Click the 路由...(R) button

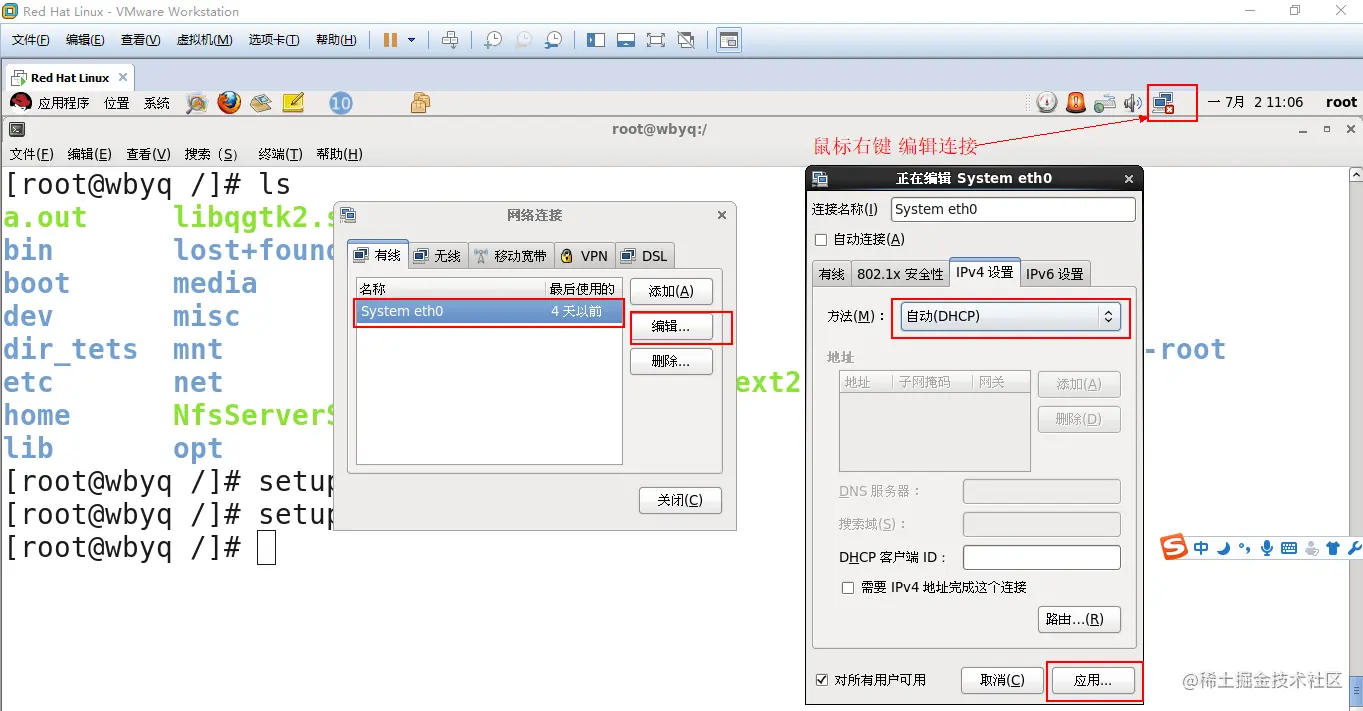click(1079, 619)
